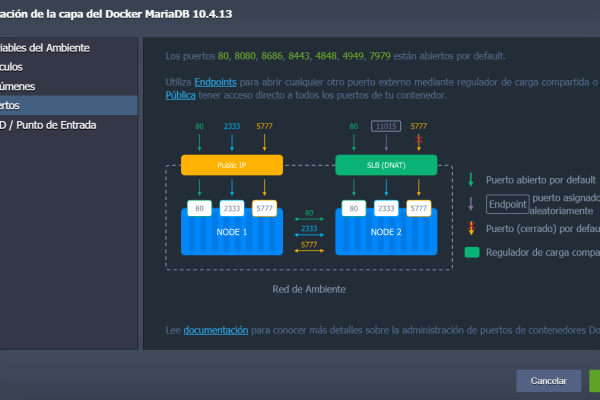Click port 5777 box on NODE 2
The image size is (600, 400).
419,208
